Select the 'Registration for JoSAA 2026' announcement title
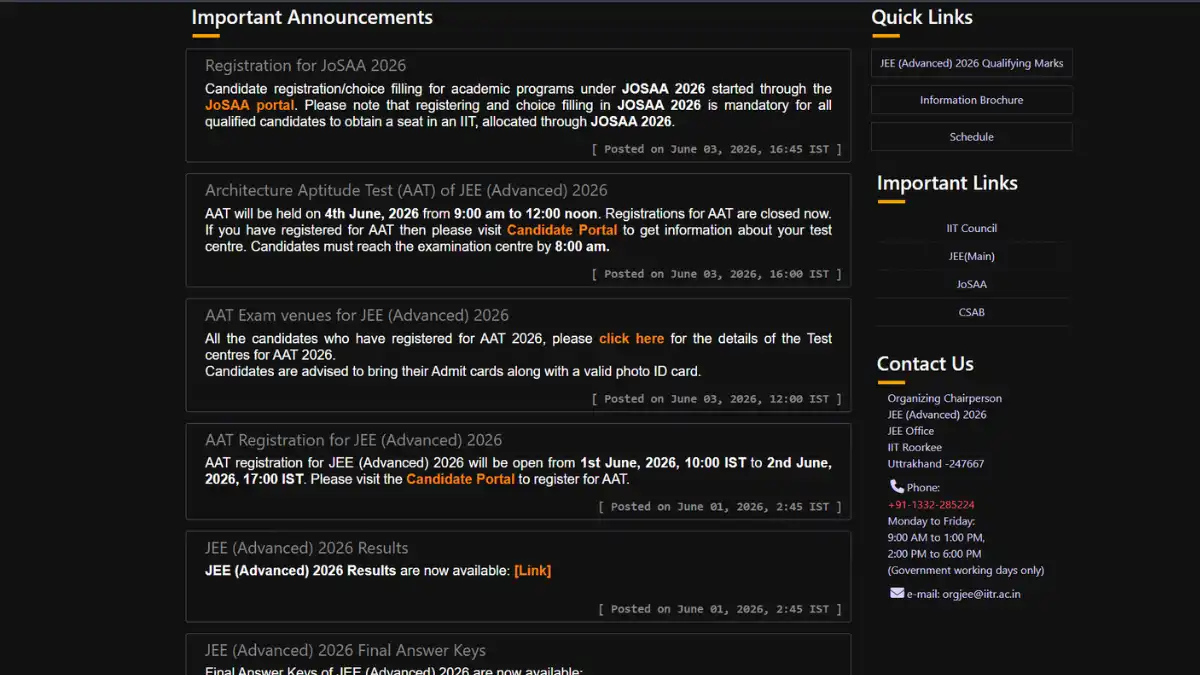 [306, 66]
